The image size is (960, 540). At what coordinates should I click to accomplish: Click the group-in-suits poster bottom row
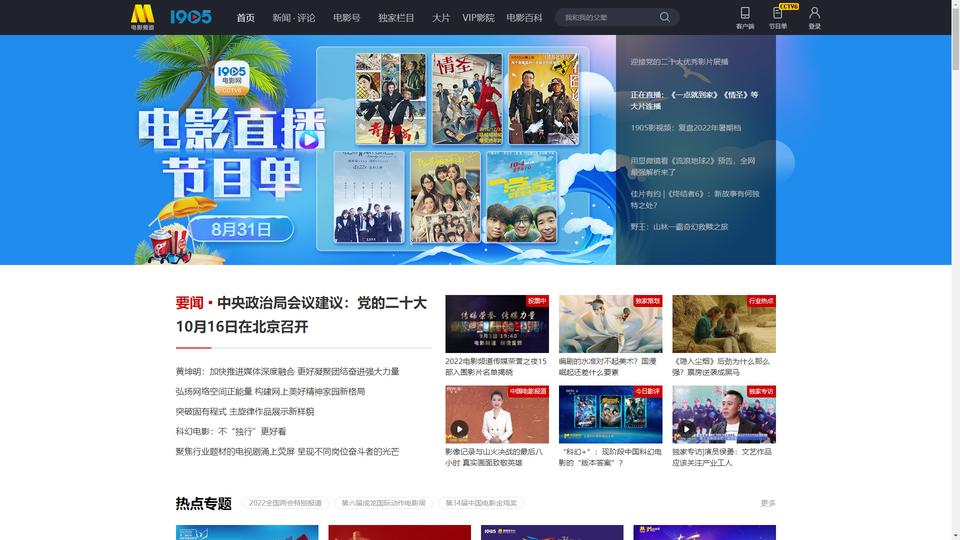[369, 197]
